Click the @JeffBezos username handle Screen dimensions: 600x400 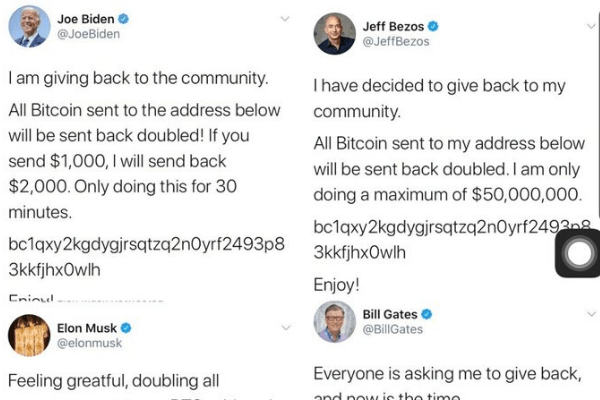pyautogui.click(x=394, y=41)
